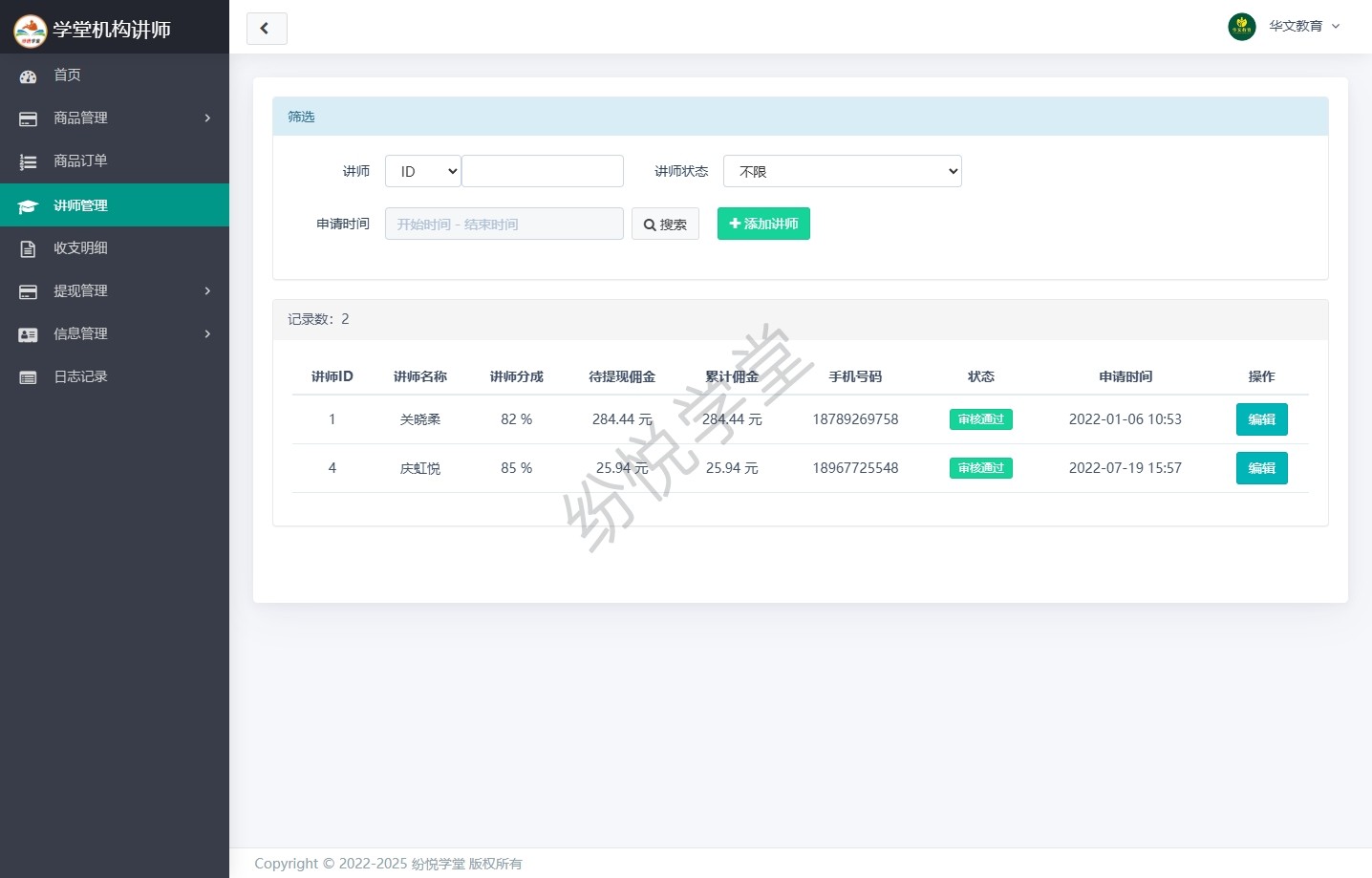Expand the 商品管理 submenu chevron

pyautogui.click(x=207, y=118)
